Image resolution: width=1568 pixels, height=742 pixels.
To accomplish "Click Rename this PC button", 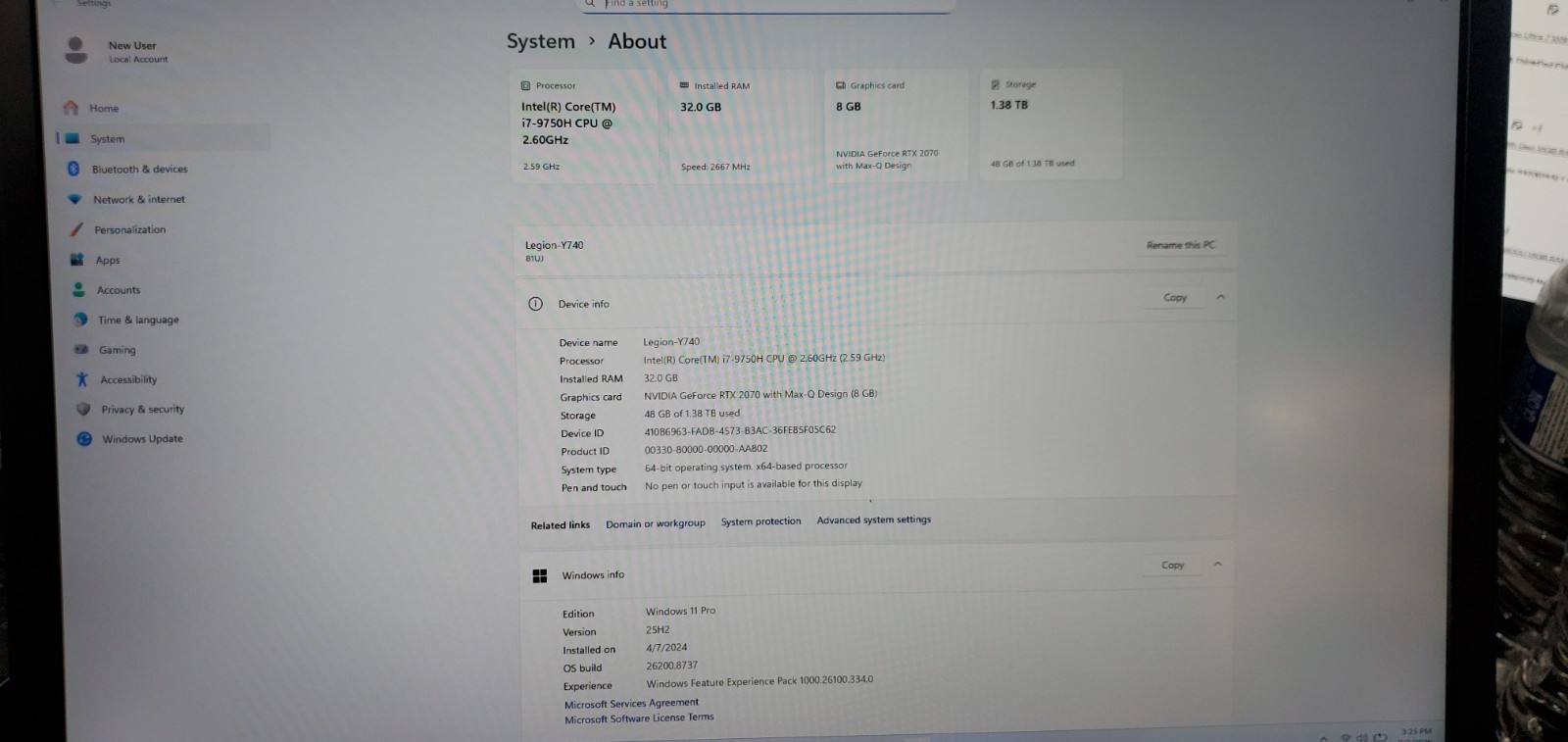I will click(1181, 245).
